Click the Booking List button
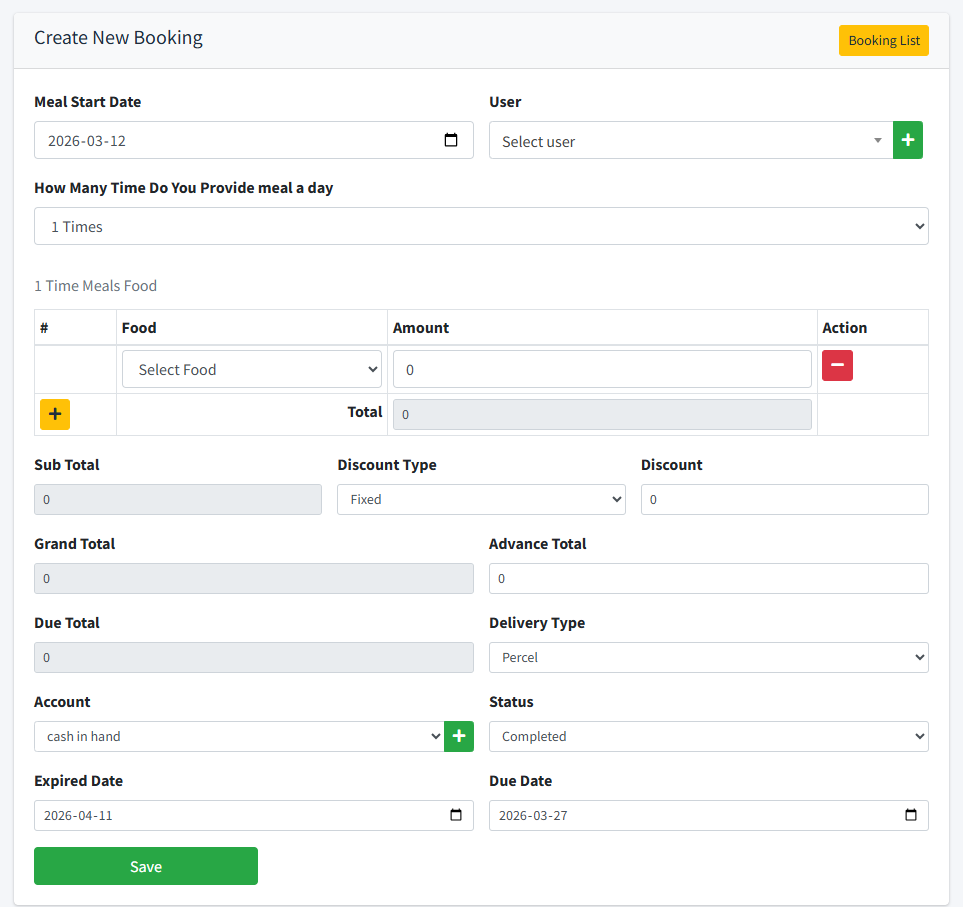 (883, 41)
